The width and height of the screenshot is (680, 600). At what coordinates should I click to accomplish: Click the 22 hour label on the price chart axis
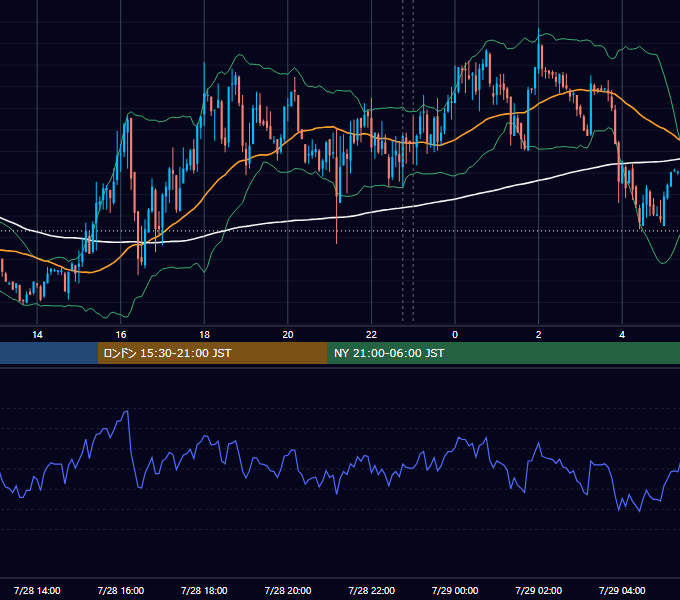(x=372, y=335)
